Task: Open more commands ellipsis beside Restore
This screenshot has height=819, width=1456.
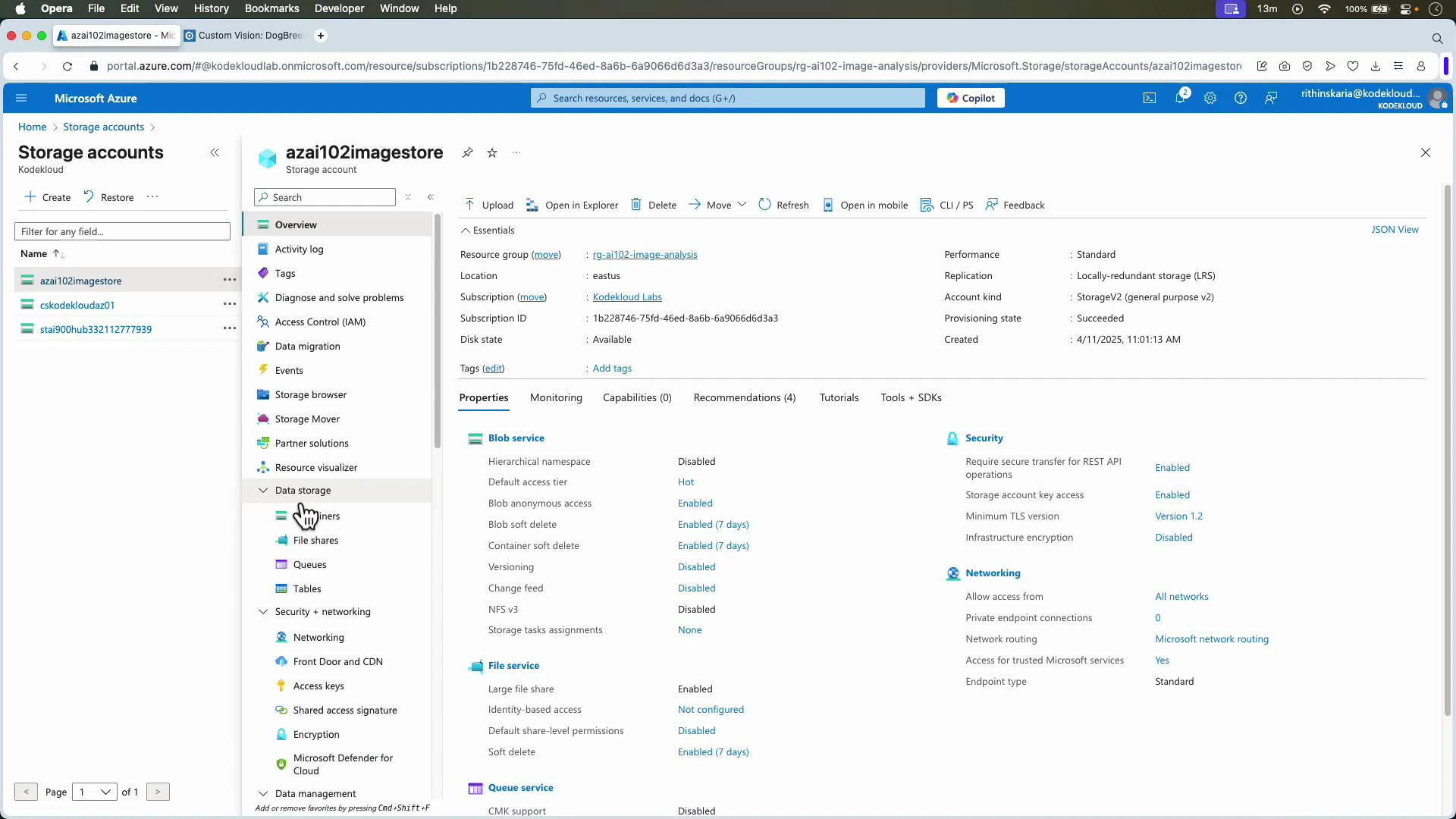Action: (x=152, y=197)
